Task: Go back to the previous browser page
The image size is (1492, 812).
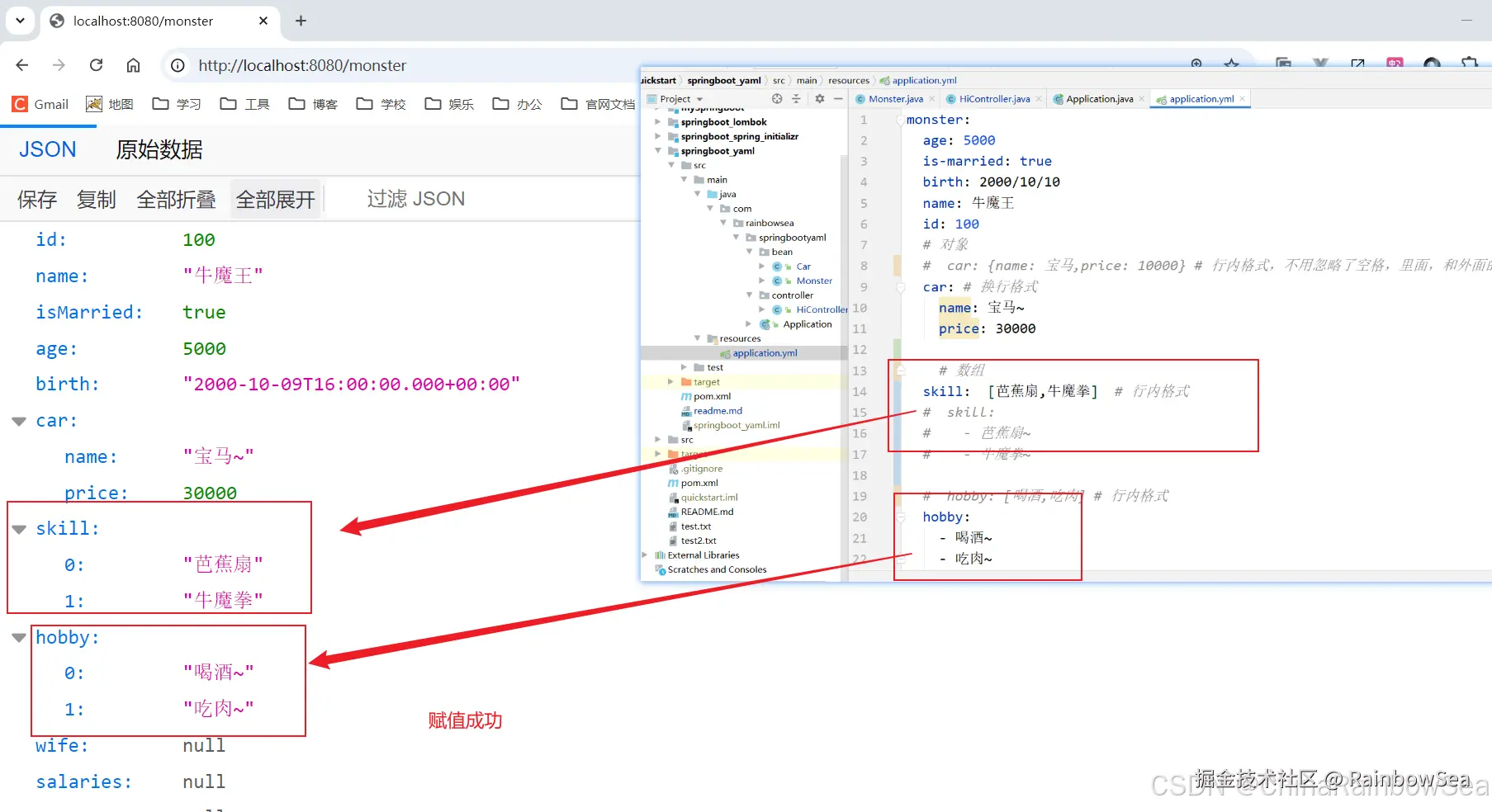Action: click(x=22, y=65)
